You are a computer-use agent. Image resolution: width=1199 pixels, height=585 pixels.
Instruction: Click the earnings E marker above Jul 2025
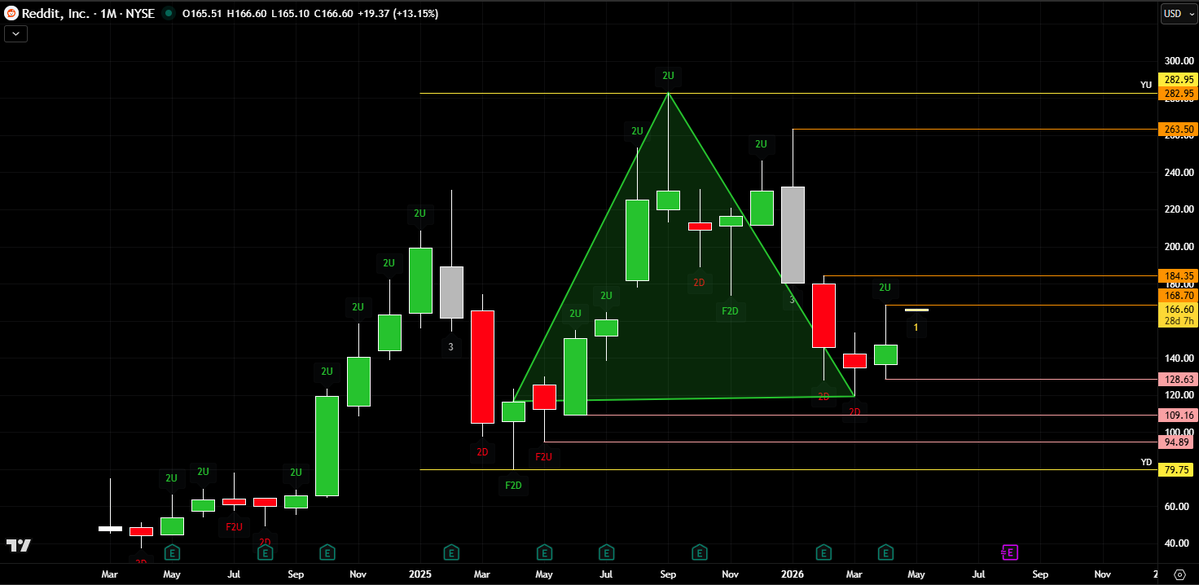[606, 551]
